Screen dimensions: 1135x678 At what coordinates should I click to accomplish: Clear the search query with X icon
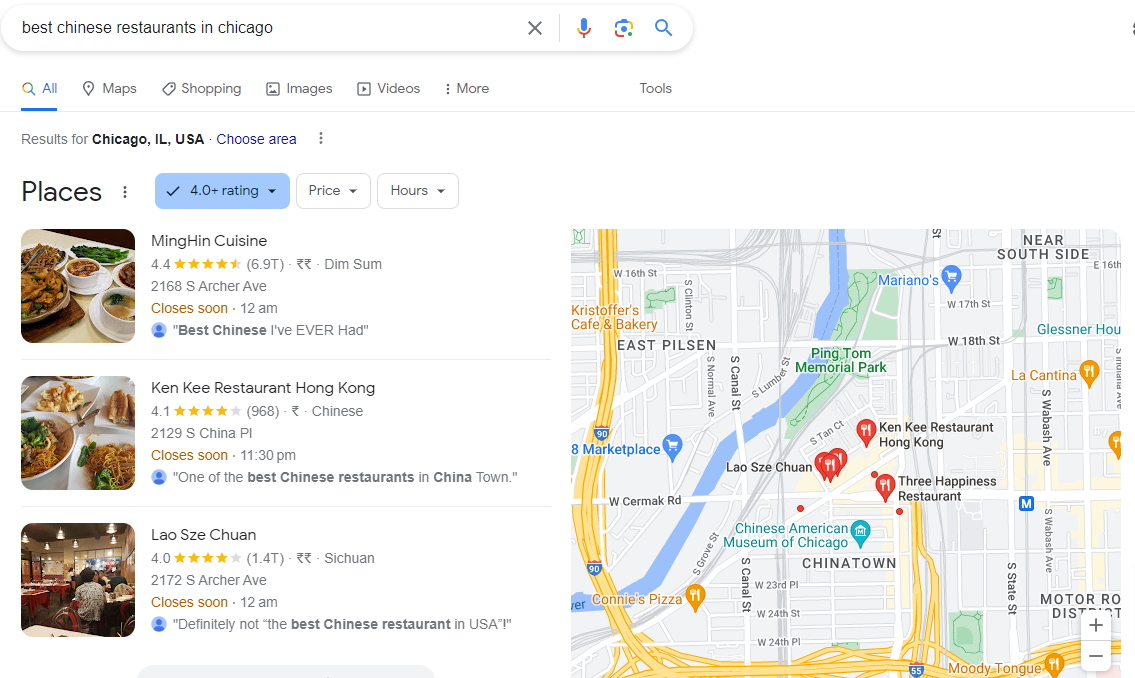coord(535,28)
